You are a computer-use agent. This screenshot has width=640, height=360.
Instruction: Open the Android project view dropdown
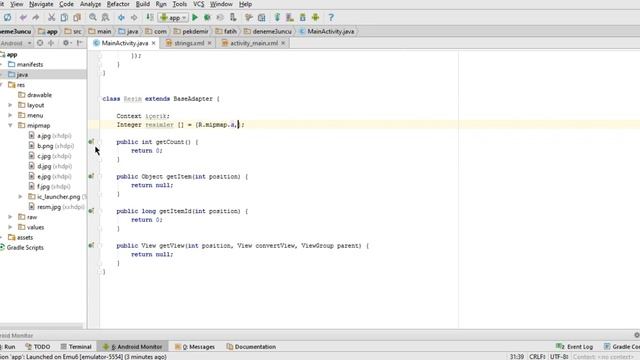16,43
